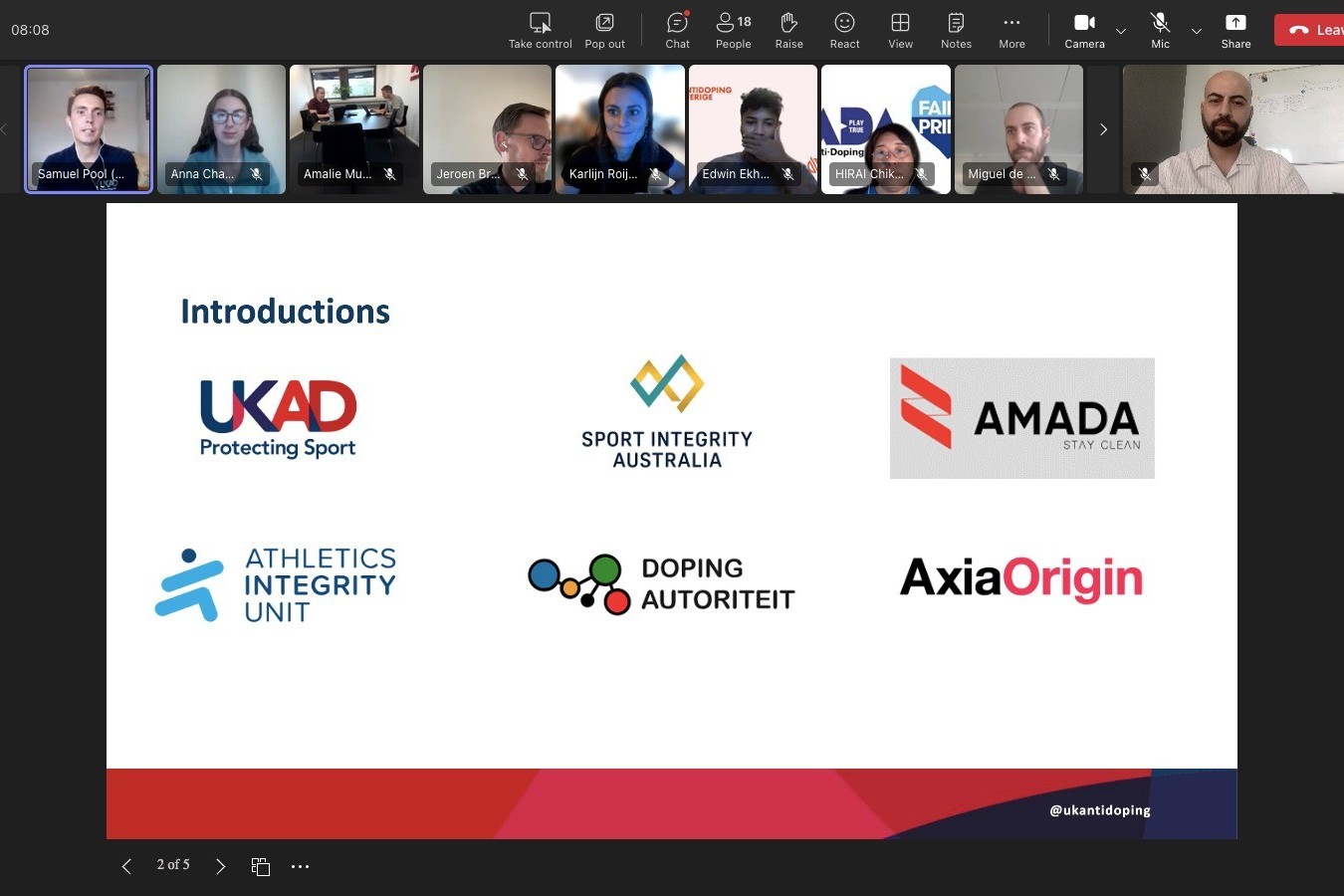Pop out the shared content
Image resolution: width=1344 pixels, height=896 pixels.
(x=604, y=30)
